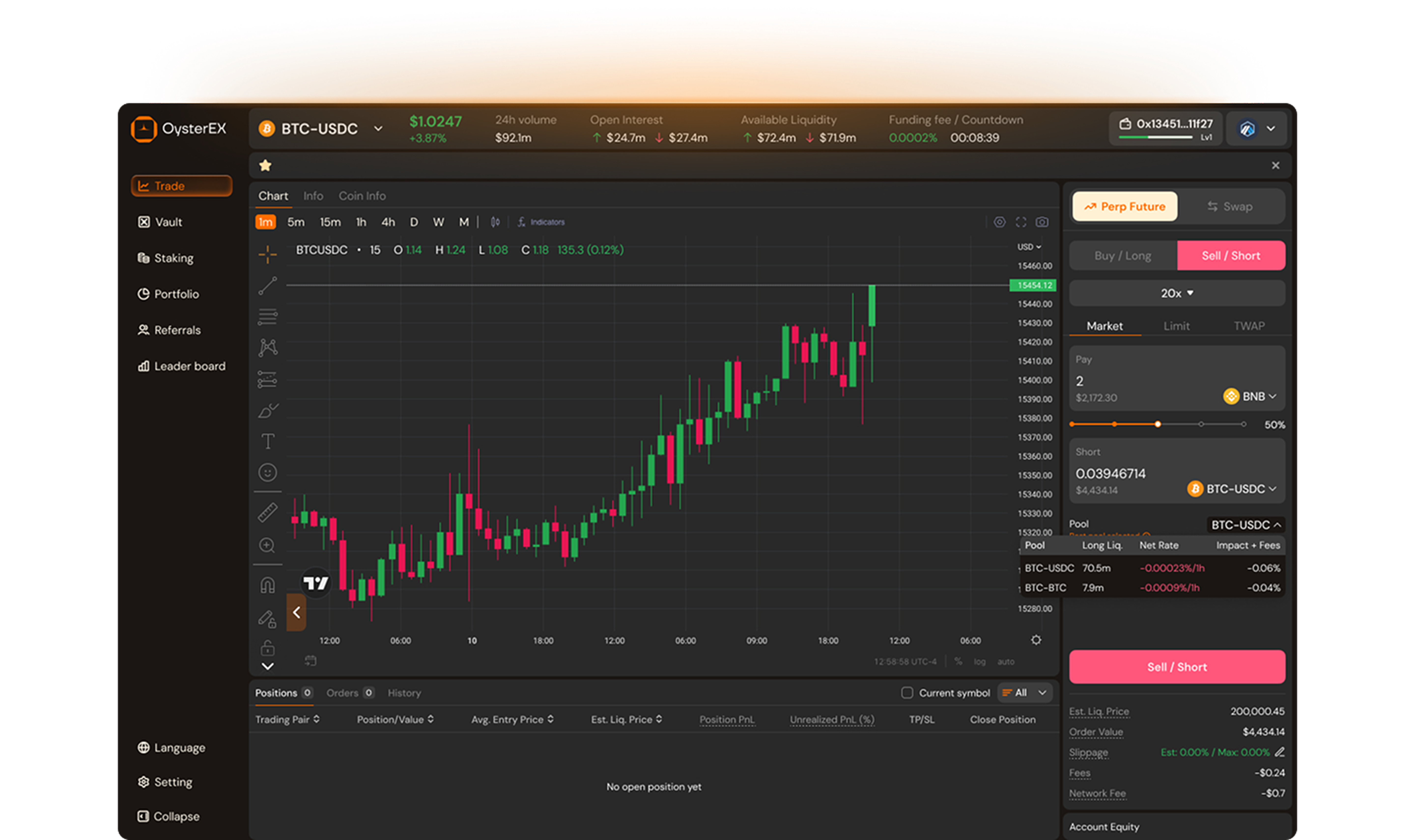Image resolution: width=1415 pixels, height=840 pixels.
Task: Enter fullscreen chart mode
Action: (x=1020, y=222)
